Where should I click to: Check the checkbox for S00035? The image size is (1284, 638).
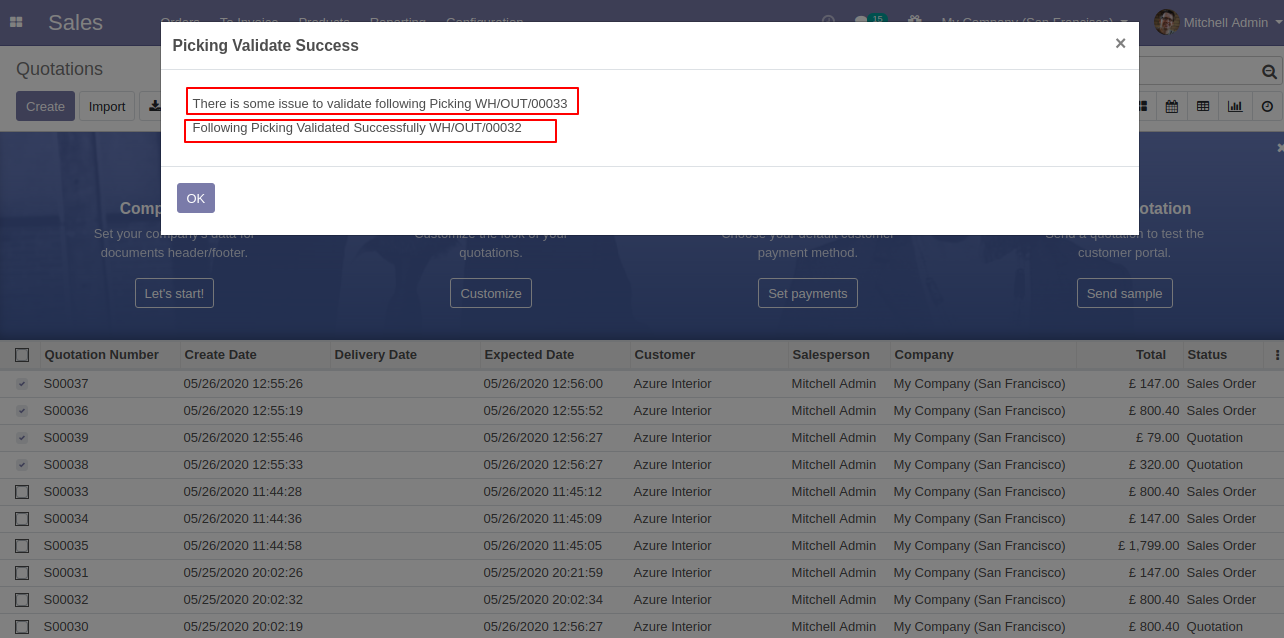22,546
